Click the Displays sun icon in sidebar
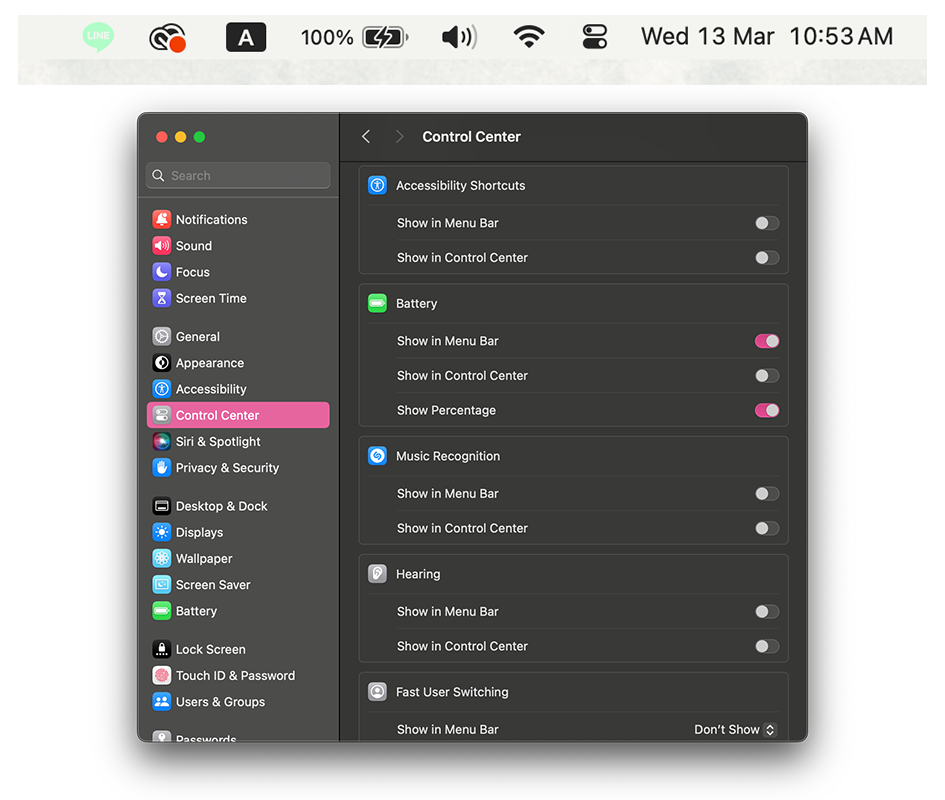Image resolution: width=945 pixels, height=800 pixels. 162,532
